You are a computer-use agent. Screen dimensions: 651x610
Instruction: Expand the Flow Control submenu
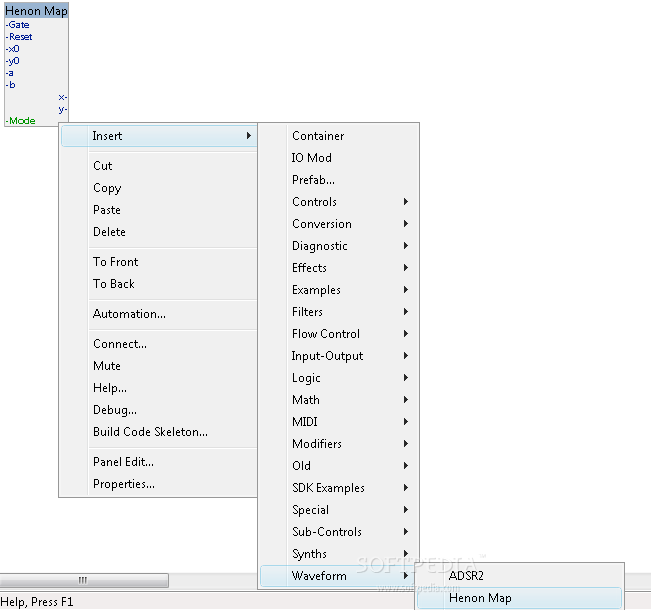click(x=338, y=334)
